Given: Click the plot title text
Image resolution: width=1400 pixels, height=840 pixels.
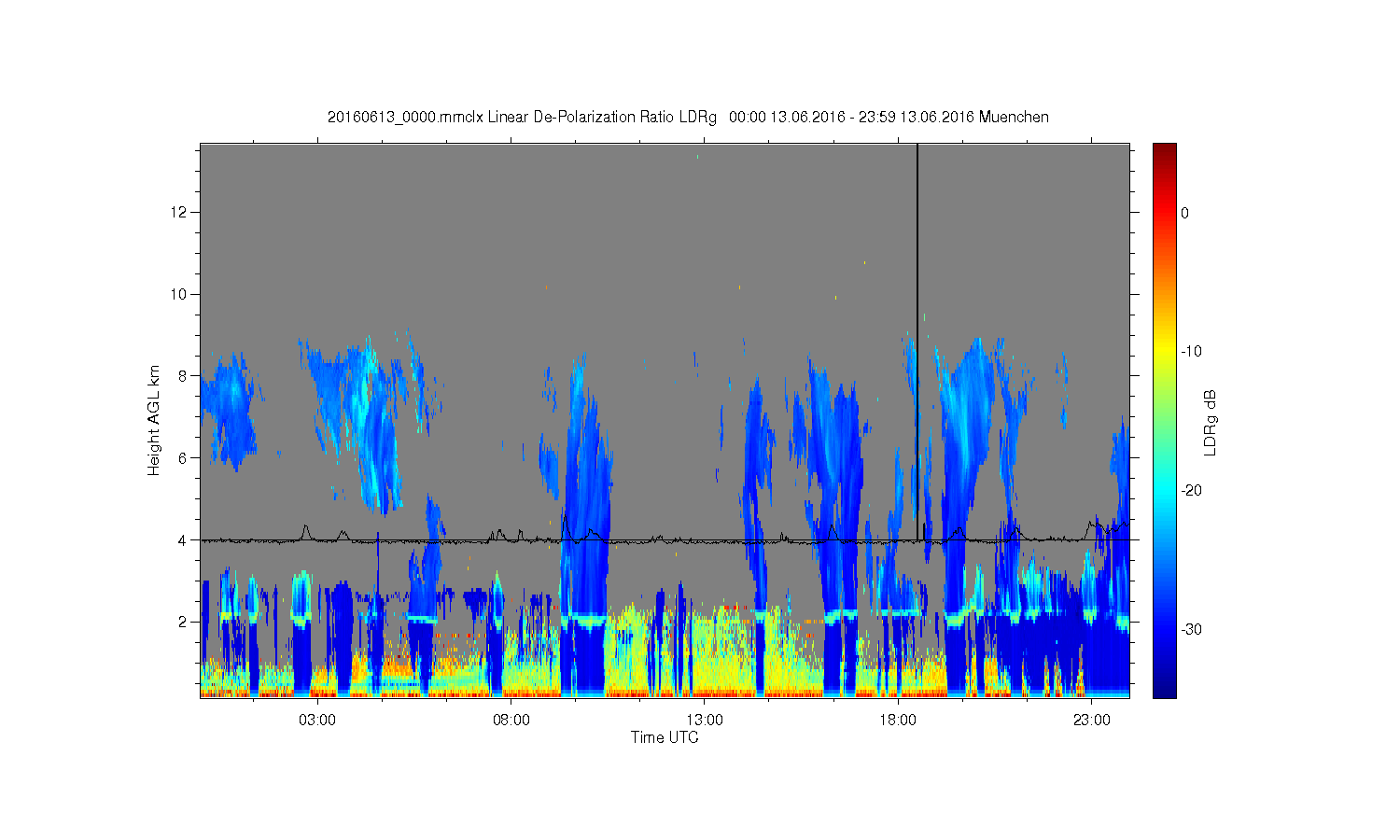Looking at the screenshot, I should click(688, 118).
